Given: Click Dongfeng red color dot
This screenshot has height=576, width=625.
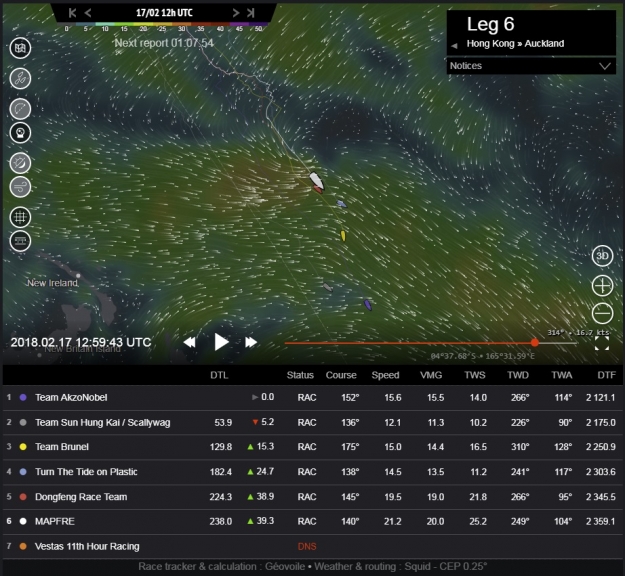Looking at the screenshot, I should click(x=23, y=497).
